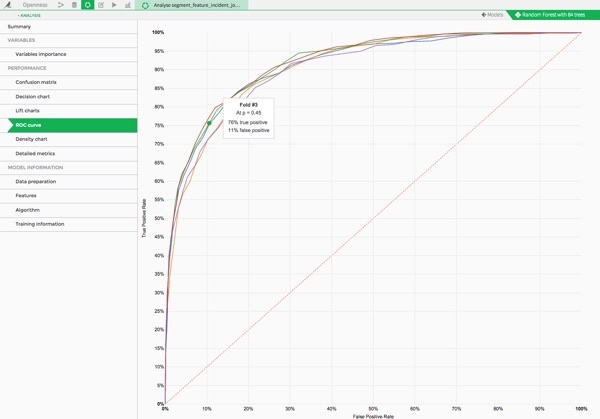Open the Openness project name

tap(35, 5)
